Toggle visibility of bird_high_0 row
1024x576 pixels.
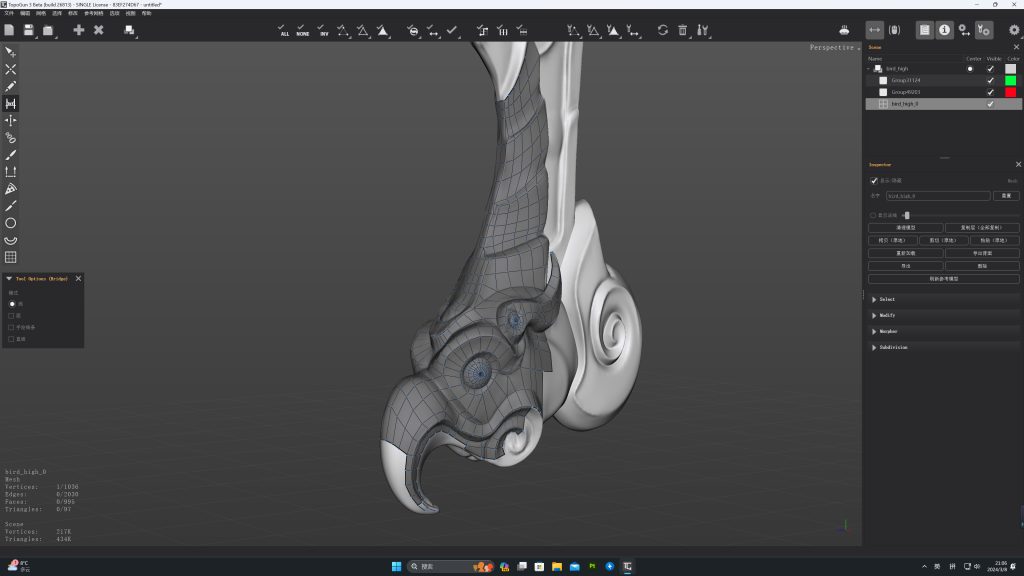click(990, 104)
